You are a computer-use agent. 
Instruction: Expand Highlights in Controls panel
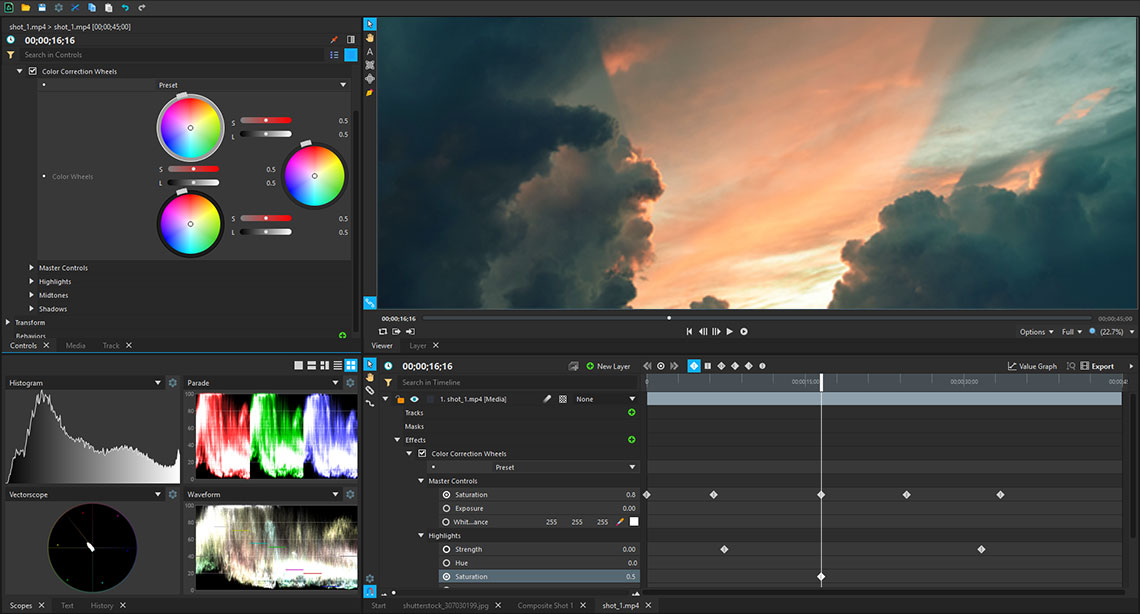coord(31,281)
